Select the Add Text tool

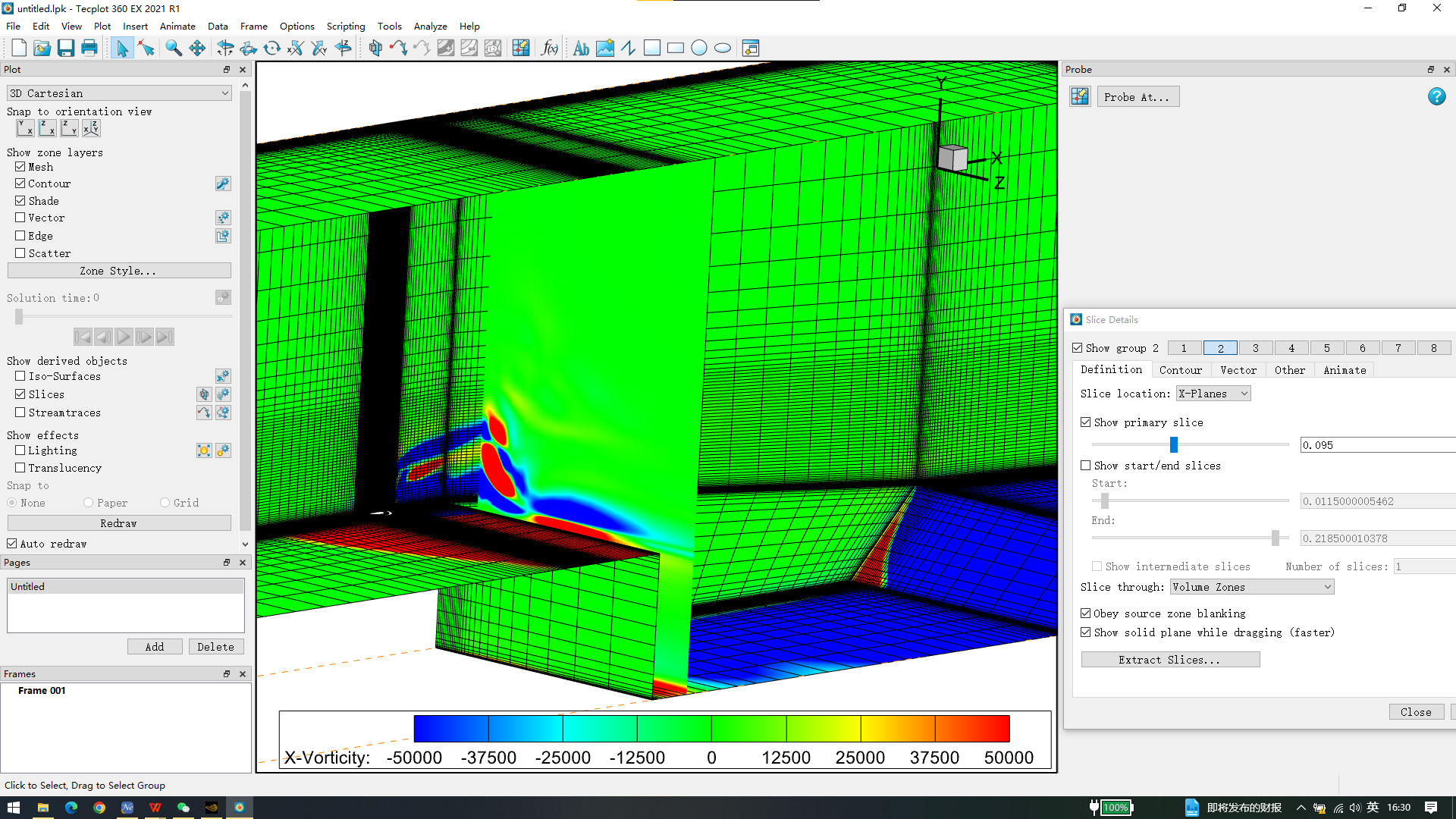pyautogui.click(x=581, y=49)
